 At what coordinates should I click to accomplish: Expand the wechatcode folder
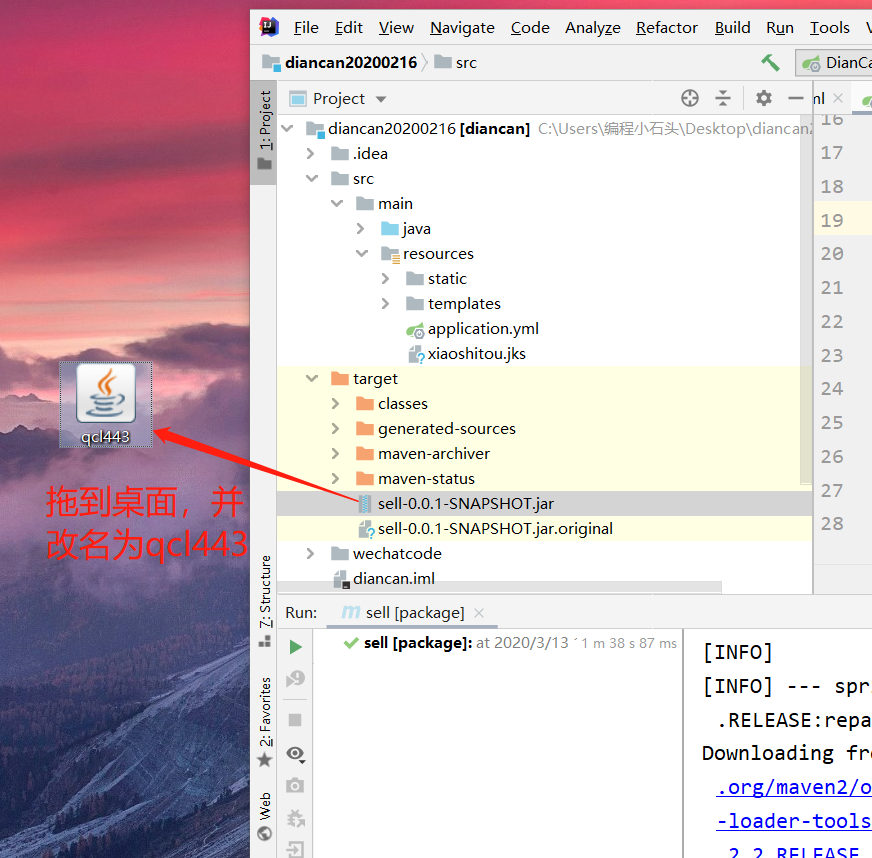click(311, 554)
